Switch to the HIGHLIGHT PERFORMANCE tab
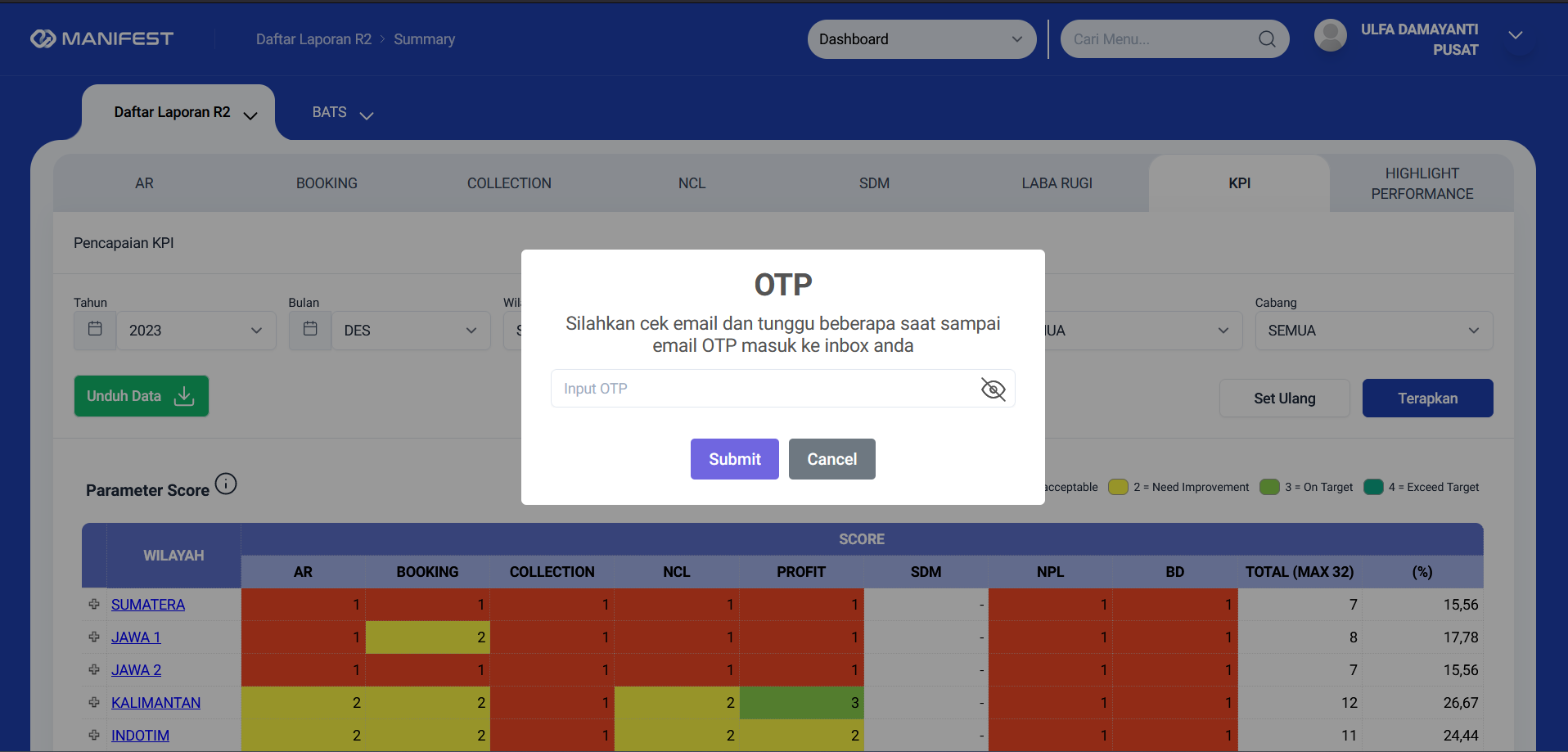The width and height of the screenshot is (1568, 752). (1422, 183)
